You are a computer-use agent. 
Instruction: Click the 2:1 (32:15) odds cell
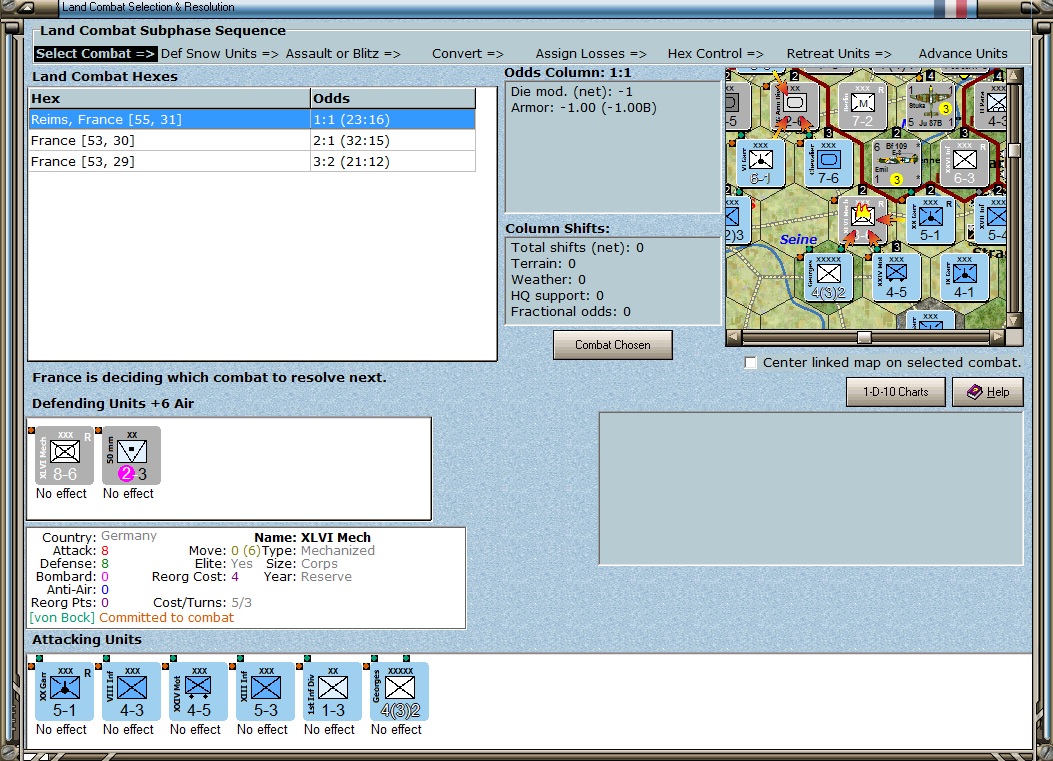pos(393,140)
